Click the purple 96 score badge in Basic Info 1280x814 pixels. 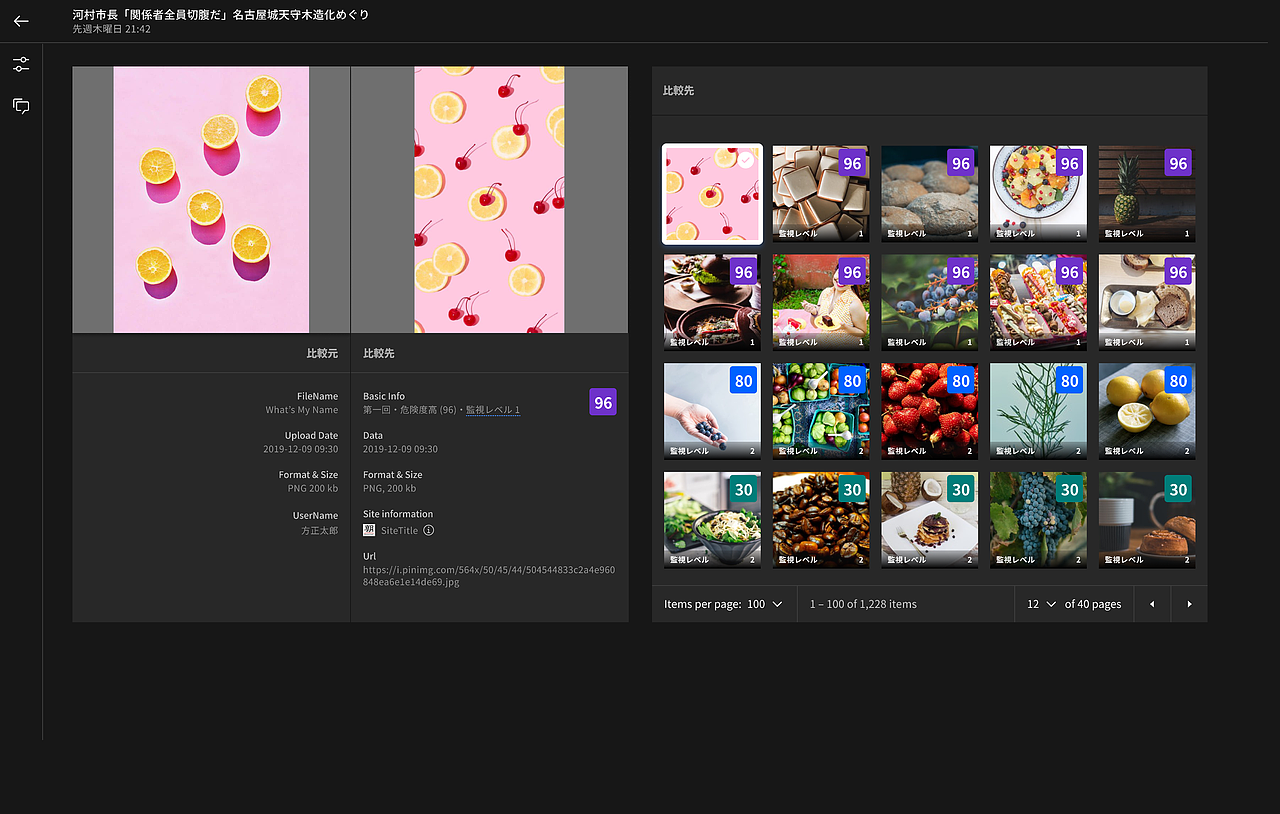(603, 402)
